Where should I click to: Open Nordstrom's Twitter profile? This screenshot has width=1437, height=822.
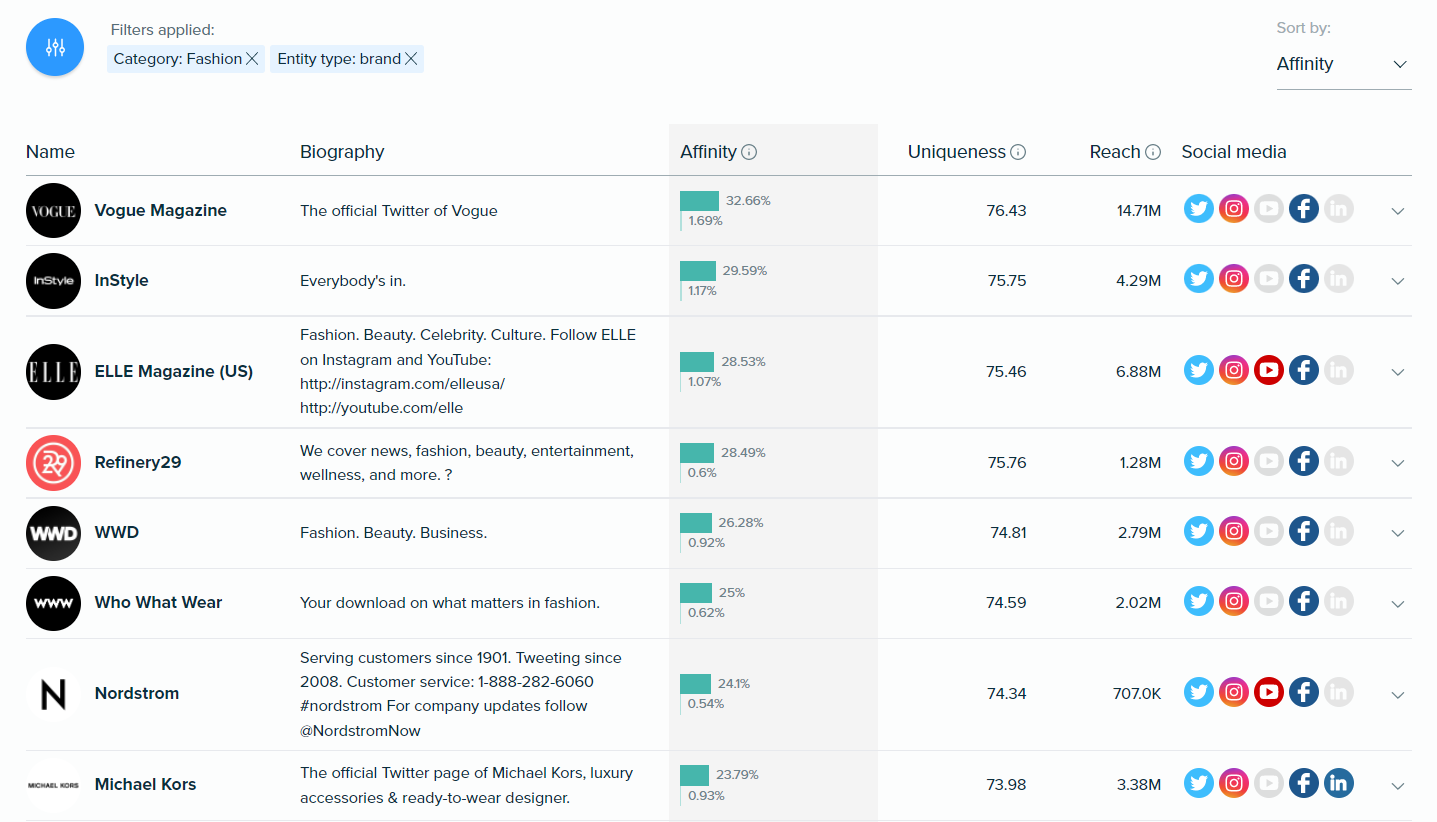(1199, 693)
